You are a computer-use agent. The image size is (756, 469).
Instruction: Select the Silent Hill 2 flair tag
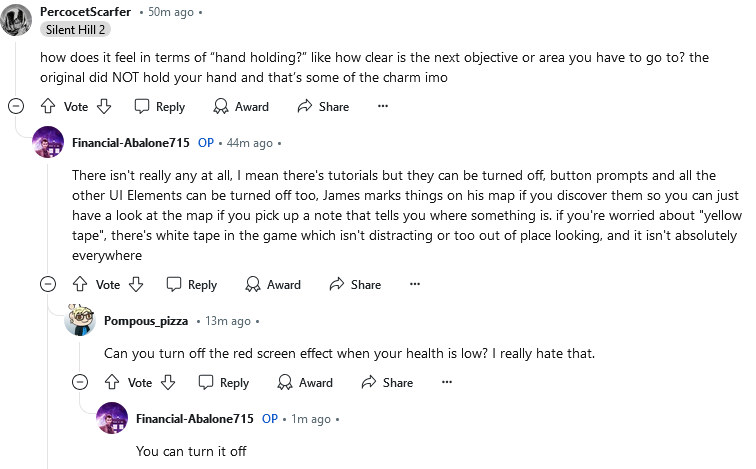[76, 29]
